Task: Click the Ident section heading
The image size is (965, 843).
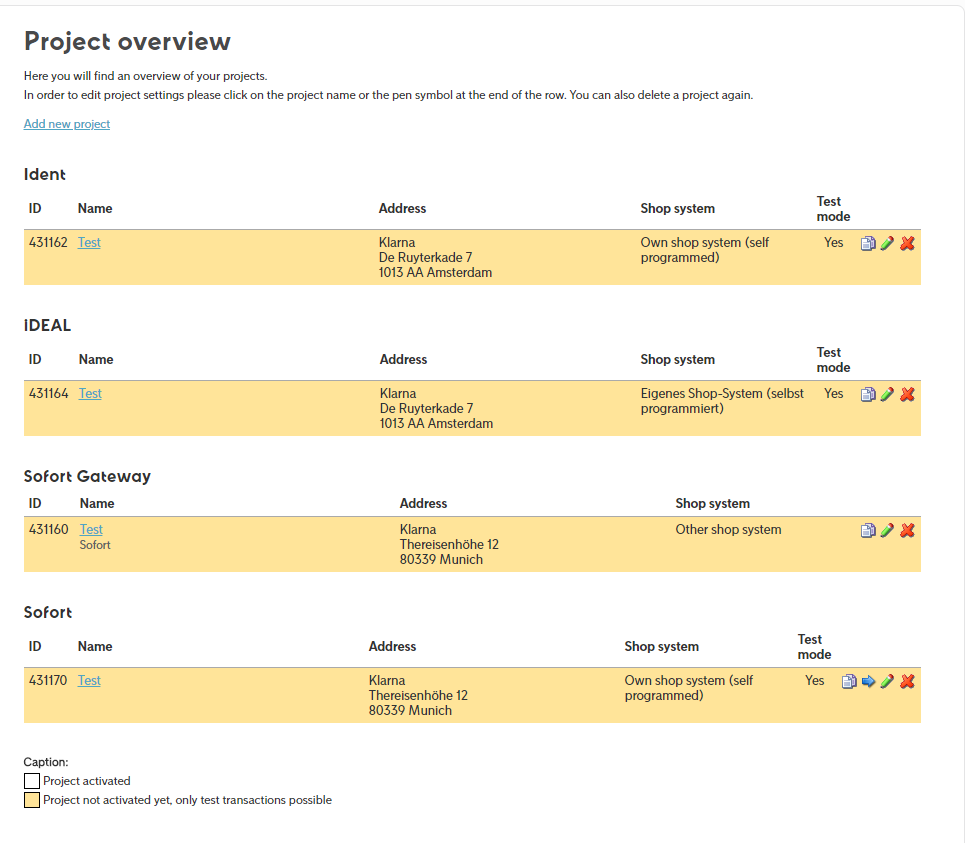Action: (x=45, y=174)
